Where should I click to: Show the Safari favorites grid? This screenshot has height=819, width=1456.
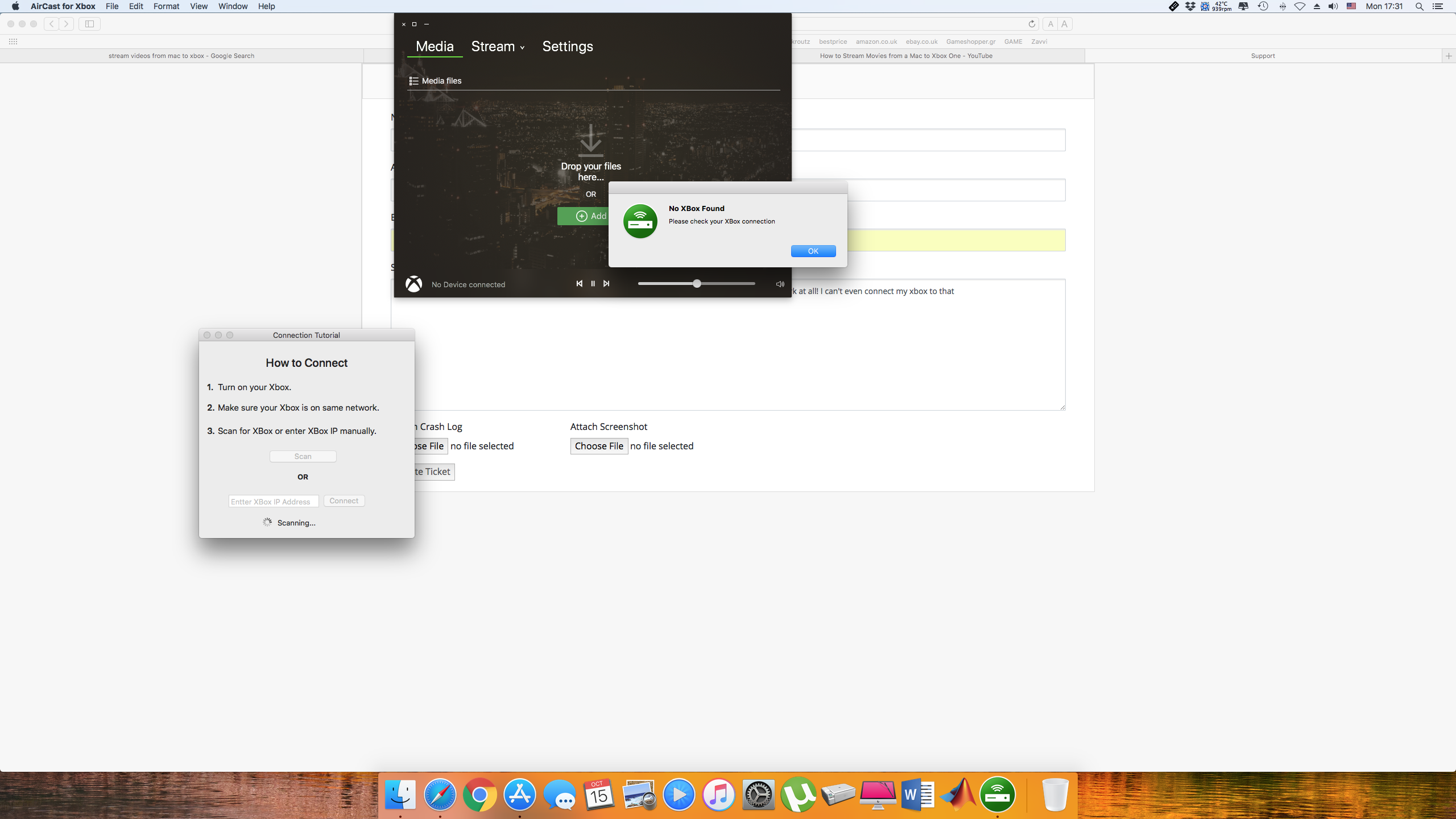[x=13, y=42]
